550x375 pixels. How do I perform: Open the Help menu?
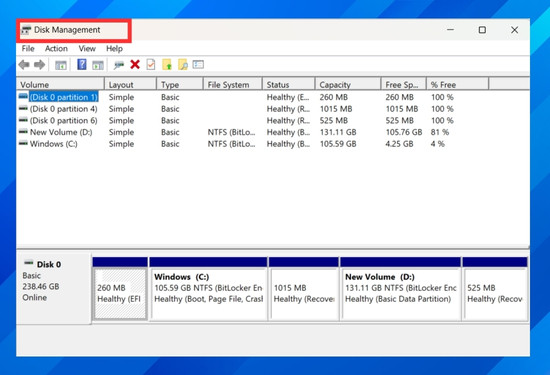click(114, 49)
